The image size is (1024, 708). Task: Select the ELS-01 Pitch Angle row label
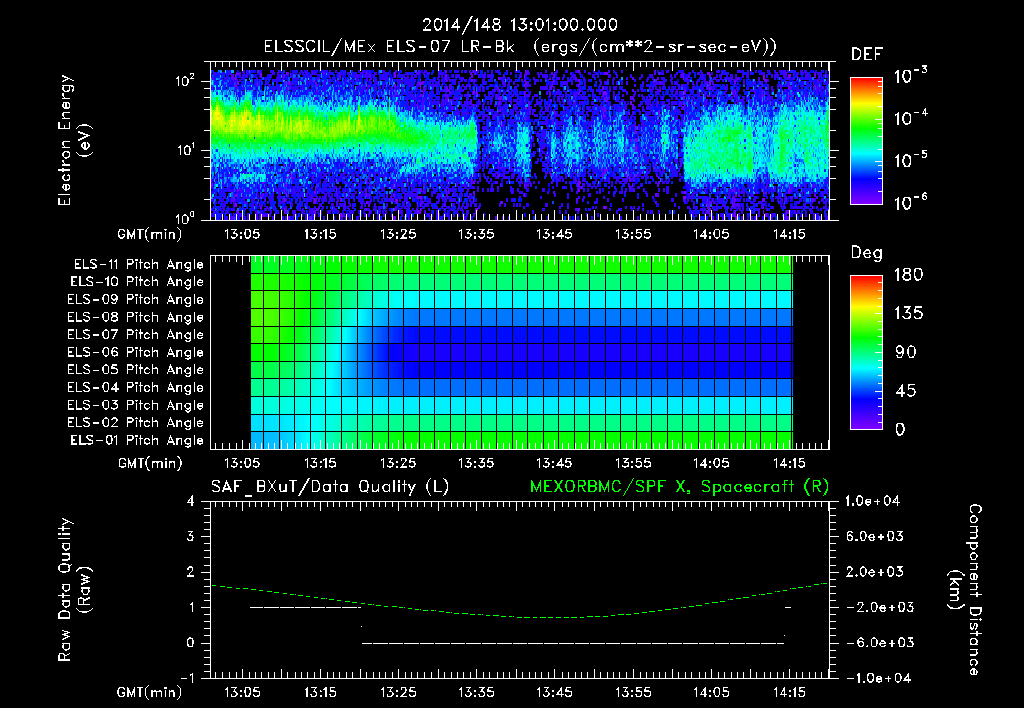137,440
